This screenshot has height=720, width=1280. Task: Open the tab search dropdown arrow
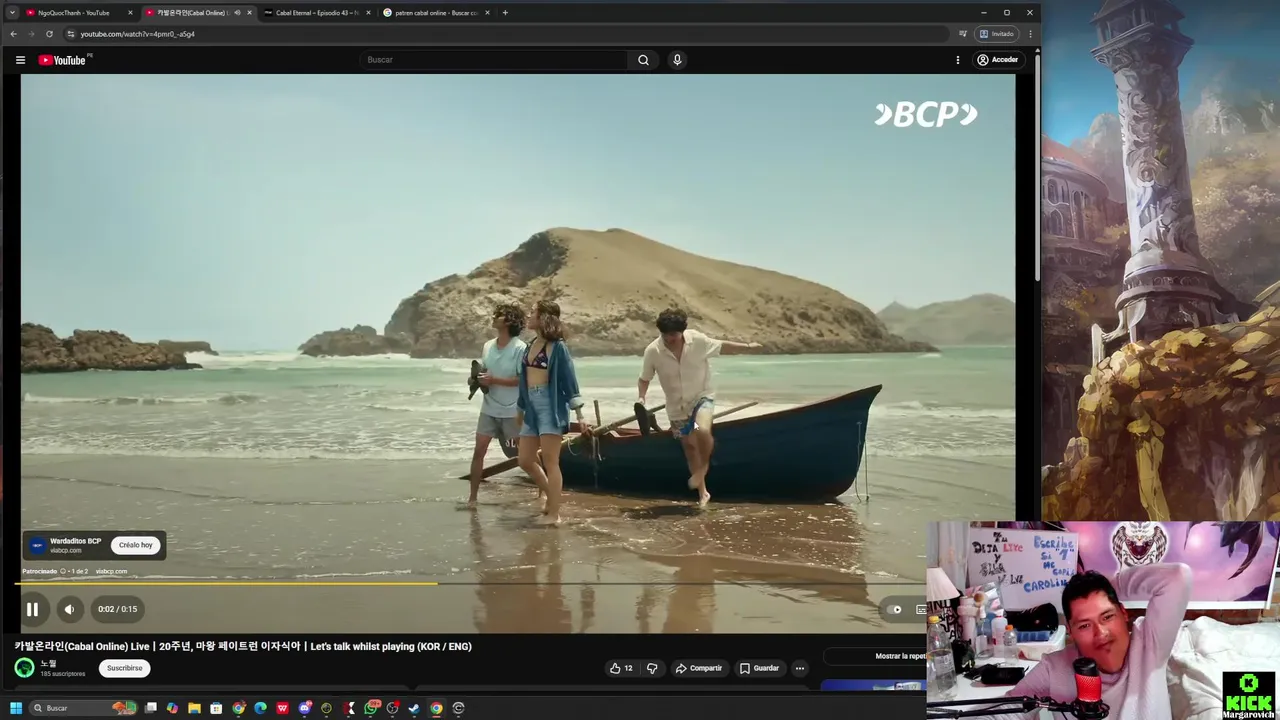[12, 13]
